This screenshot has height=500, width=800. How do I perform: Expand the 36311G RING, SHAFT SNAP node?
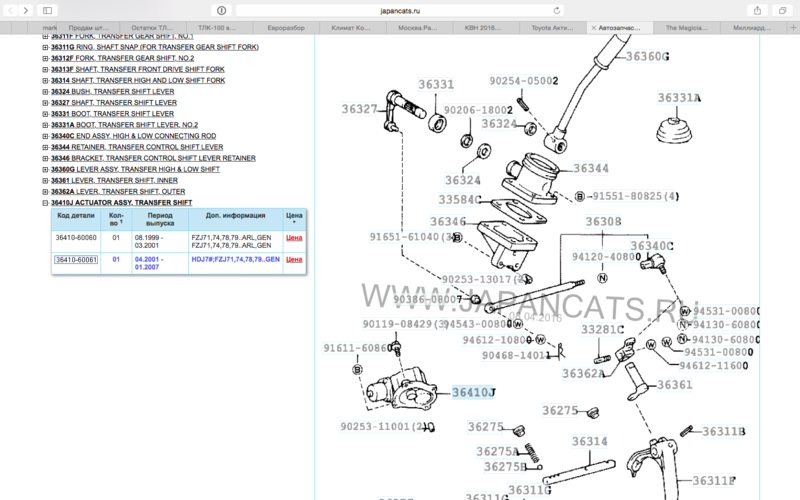coord(45,47)
